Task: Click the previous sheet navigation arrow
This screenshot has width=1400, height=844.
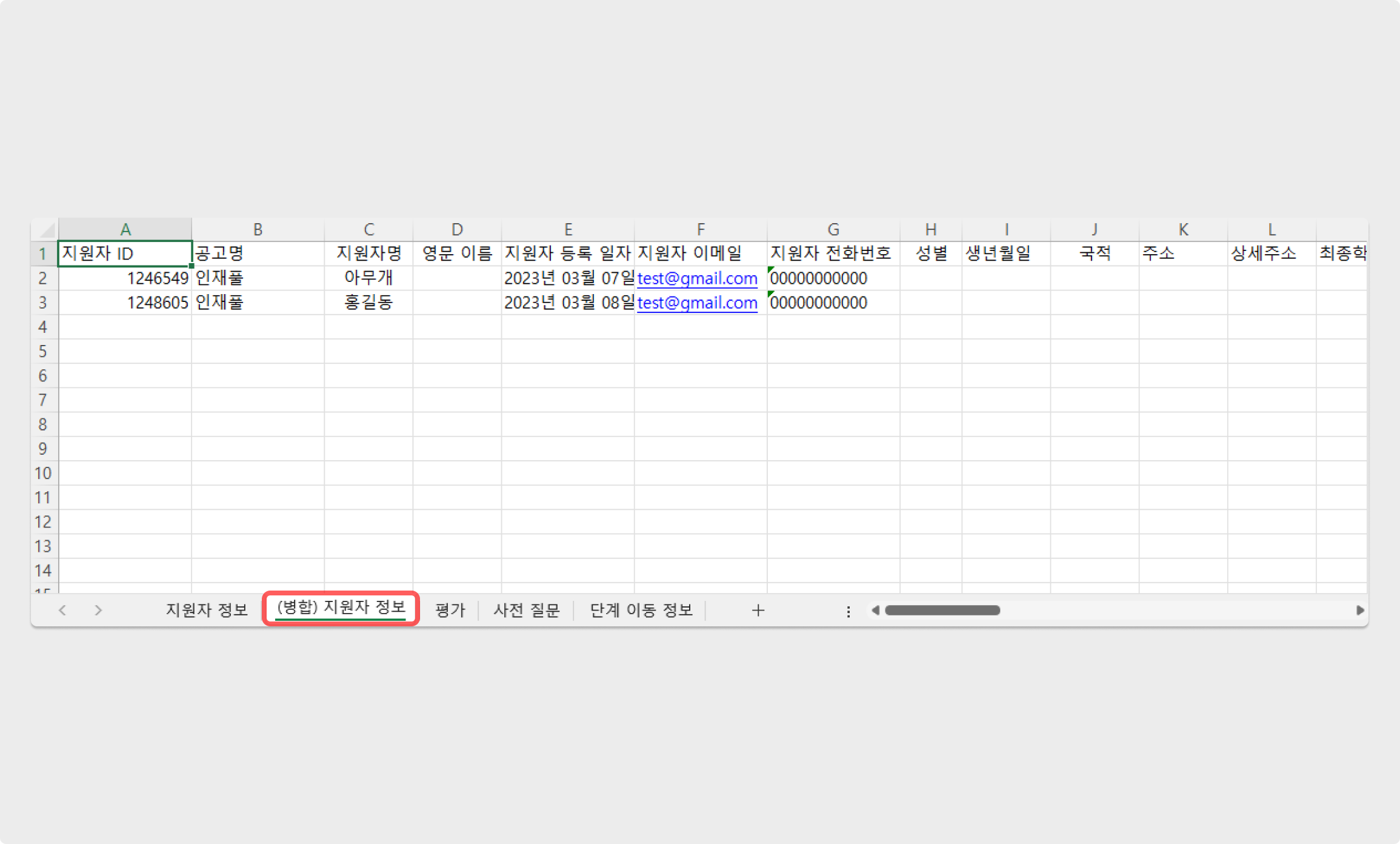Action: tap(62, 611)
